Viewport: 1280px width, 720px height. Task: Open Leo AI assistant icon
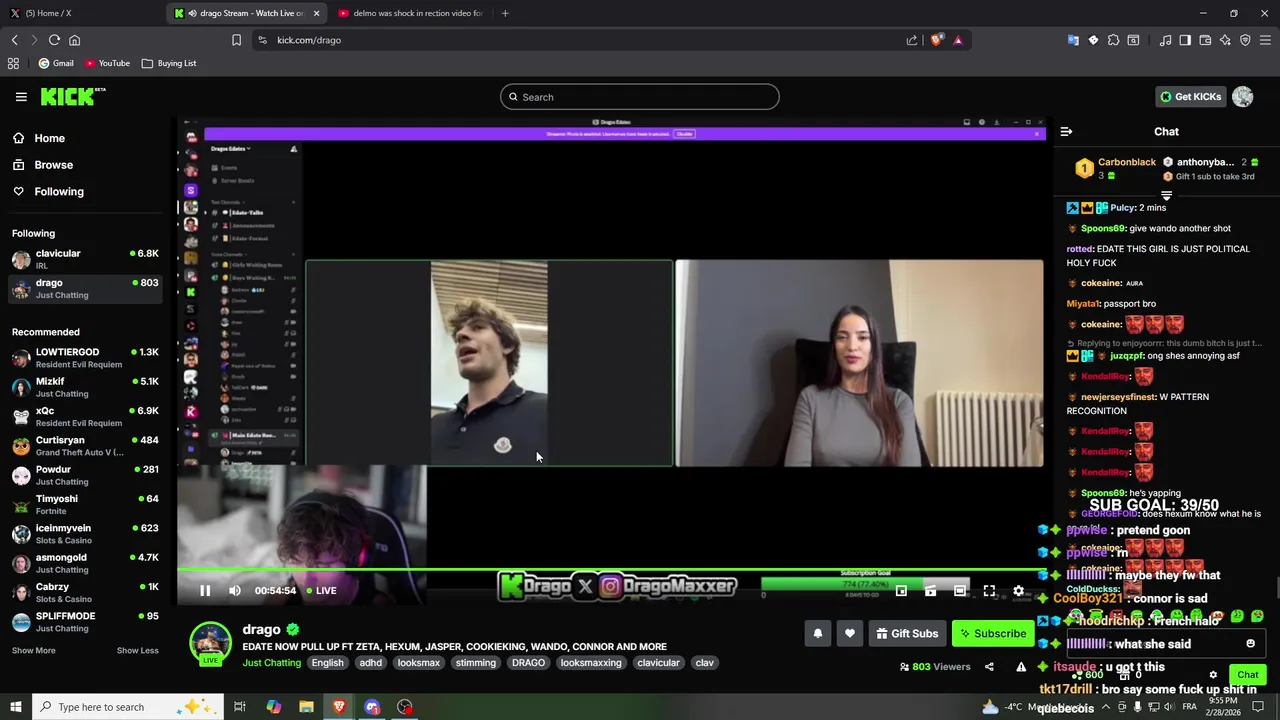1225,40
